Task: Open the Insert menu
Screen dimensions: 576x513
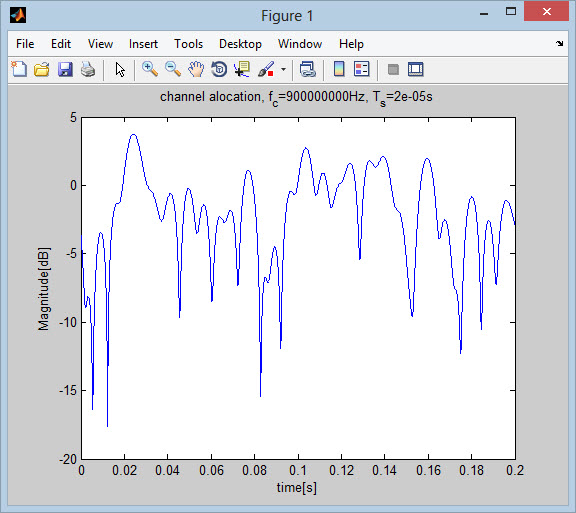Action: coord(143,44)
